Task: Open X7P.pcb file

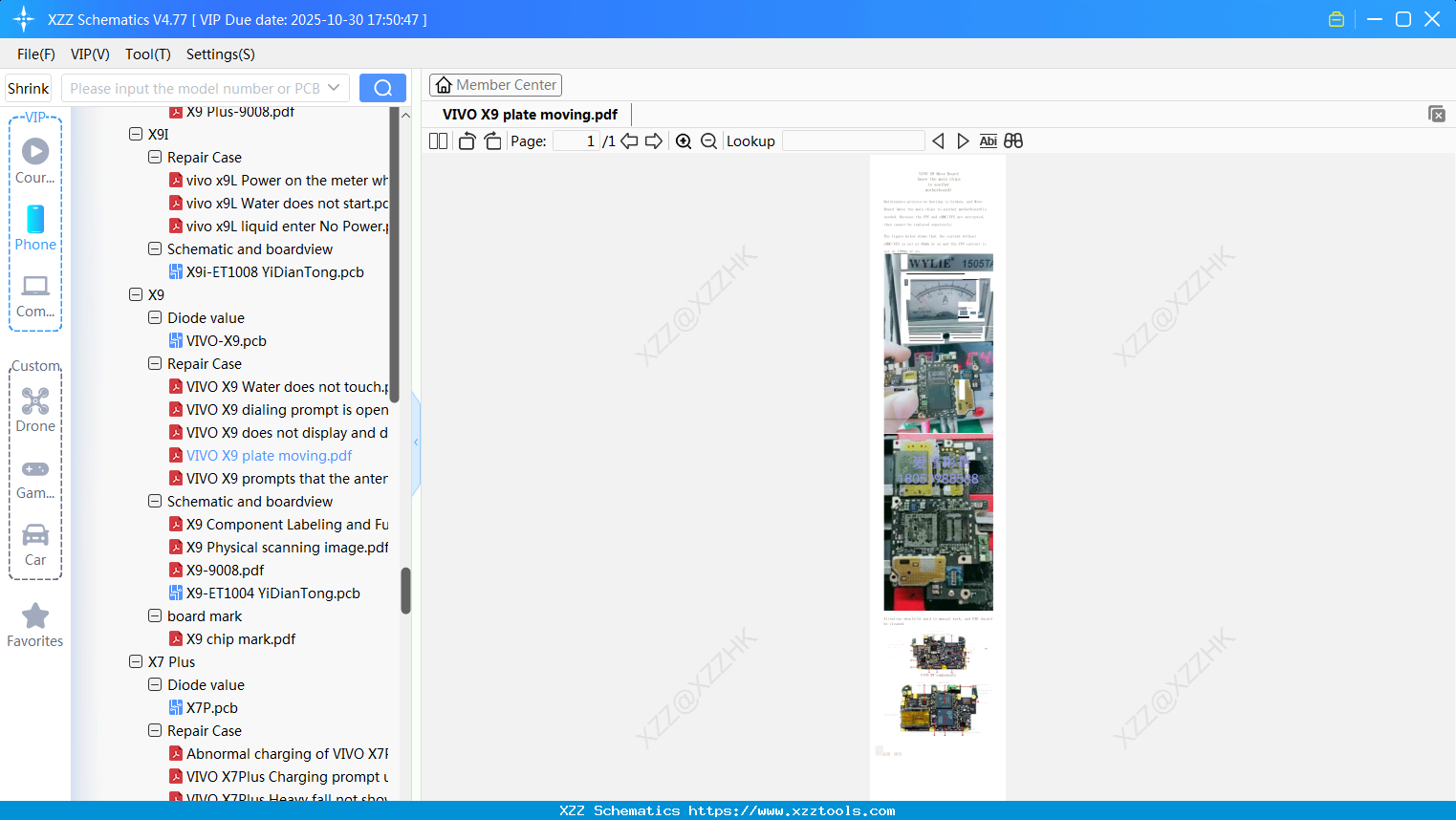Action: 212,708
